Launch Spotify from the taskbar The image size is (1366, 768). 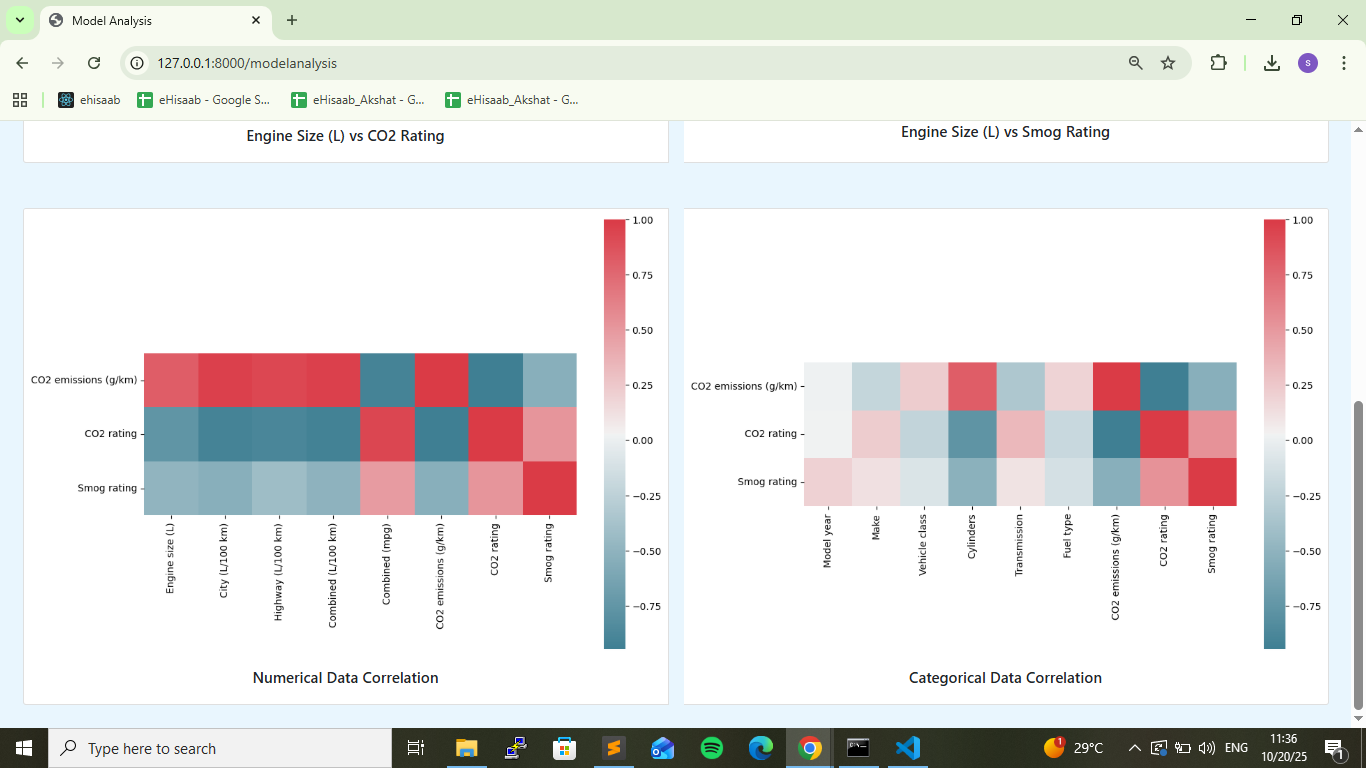coord(712,748)
